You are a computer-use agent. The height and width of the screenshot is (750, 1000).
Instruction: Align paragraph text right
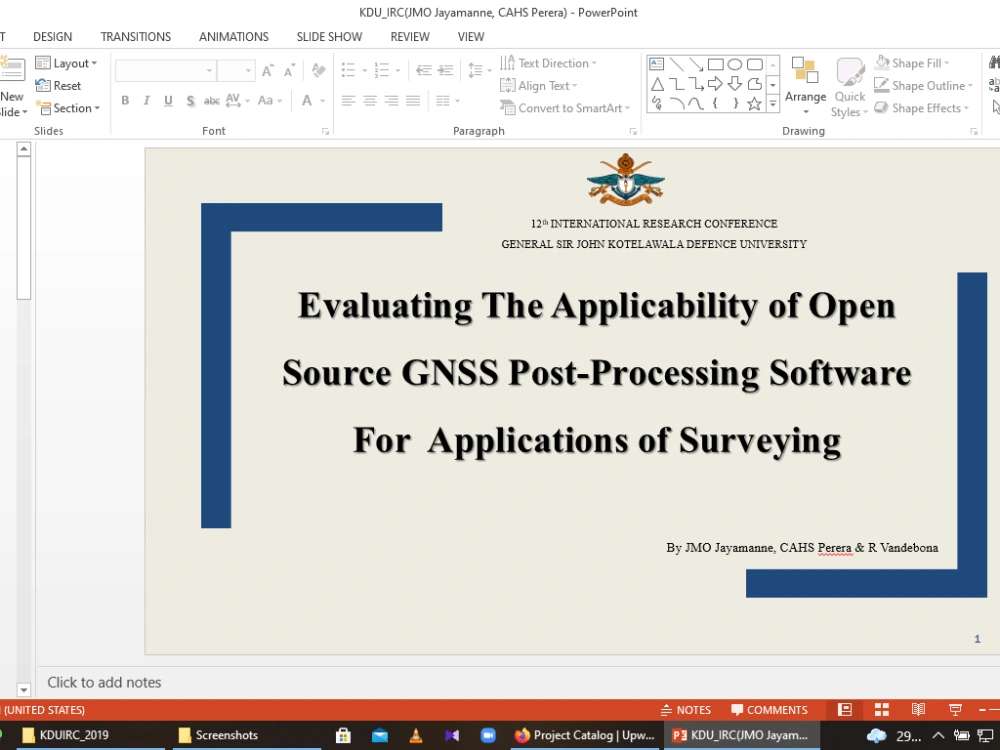click(x=392, y=101)
